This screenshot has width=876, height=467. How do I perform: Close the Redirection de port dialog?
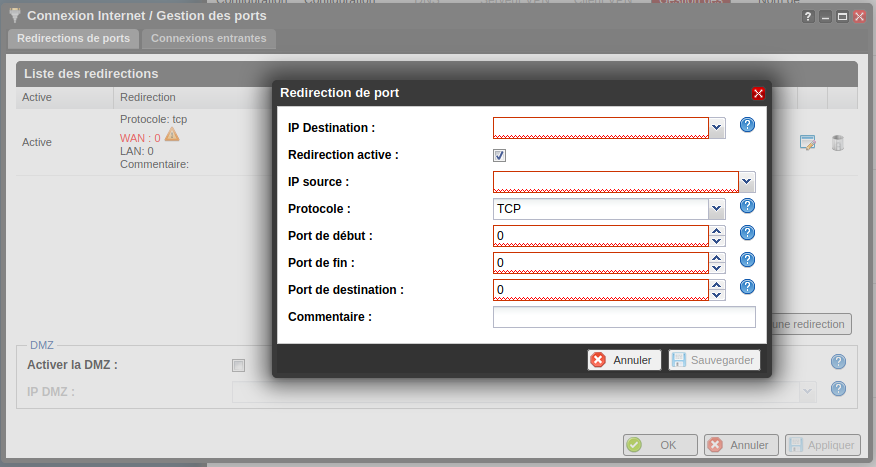tap(758, 93)
